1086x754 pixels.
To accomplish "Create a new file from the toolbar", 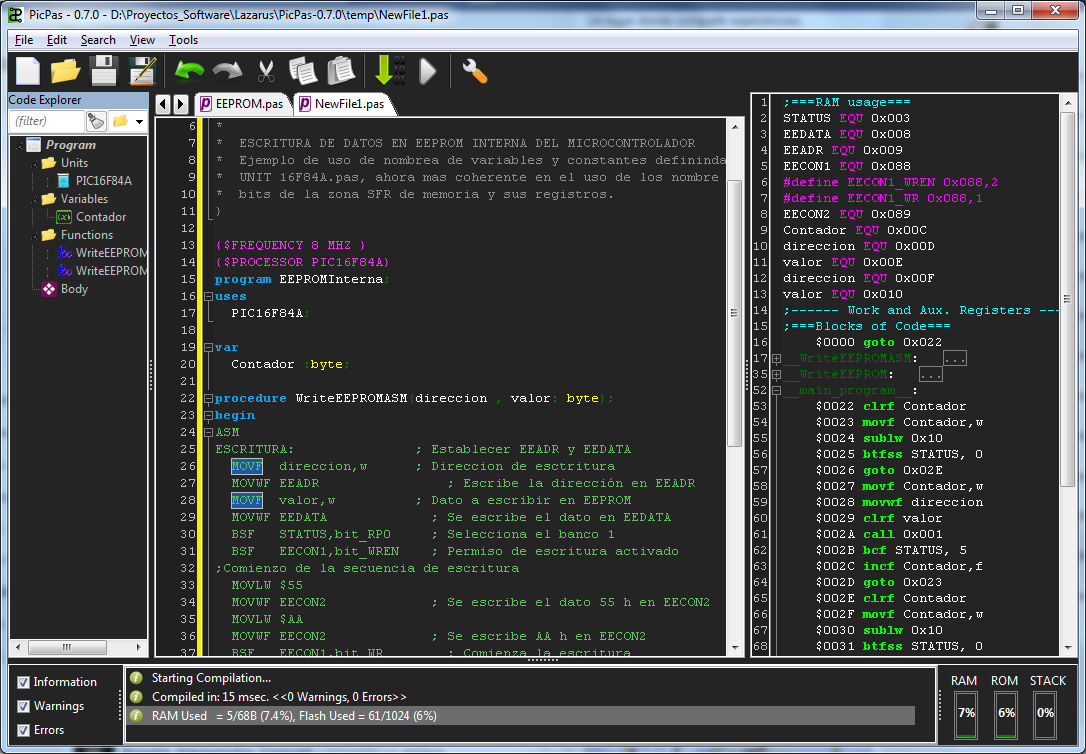I will click(x=28, y=71).
